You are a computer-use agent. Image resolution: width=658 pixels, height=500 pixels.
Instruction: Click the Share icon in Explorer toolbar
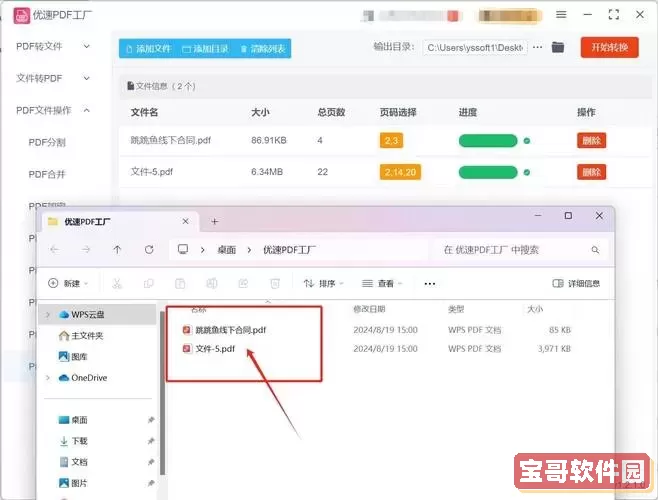tap(243, 284)
